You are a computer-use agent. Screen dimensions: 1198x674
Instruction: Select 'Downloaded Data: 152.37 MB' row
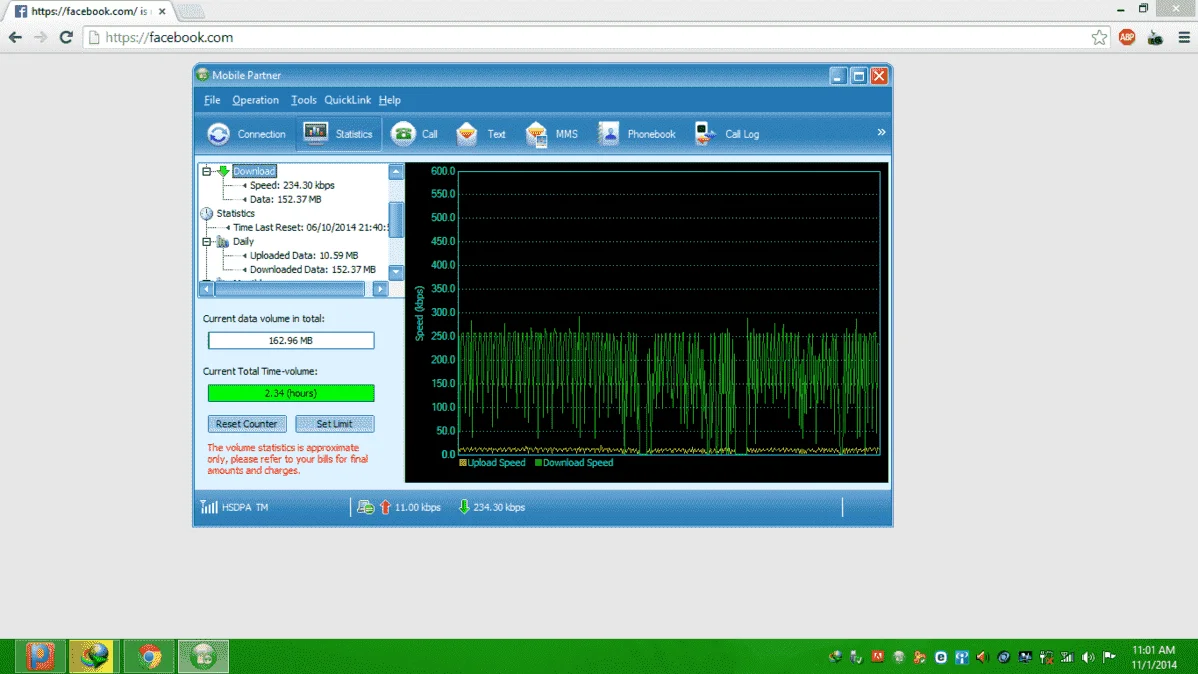tap(312, 270)
